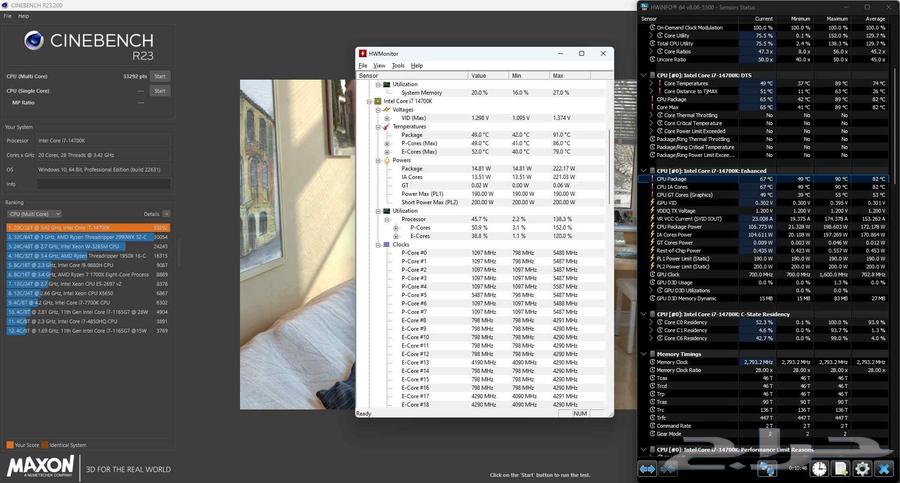Click the Powers flame icon in HWMonitor

click(x=386, y=160)
